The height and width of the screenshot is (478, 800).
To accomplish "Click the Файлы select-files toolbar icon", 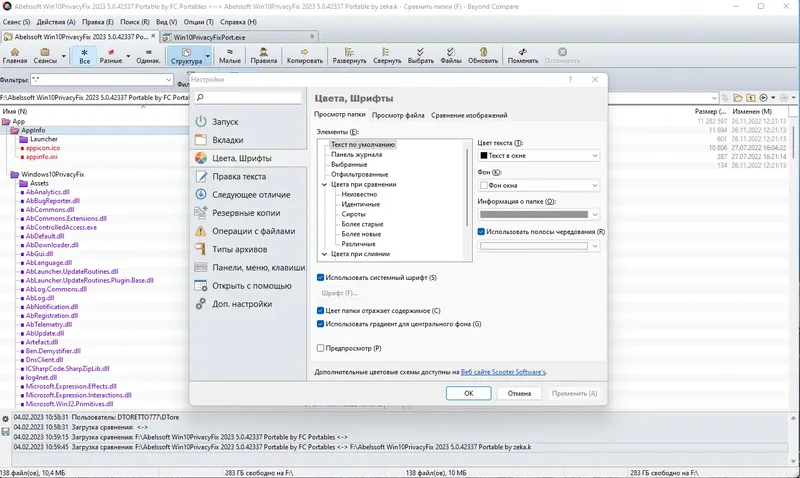I will pos(451,56).
